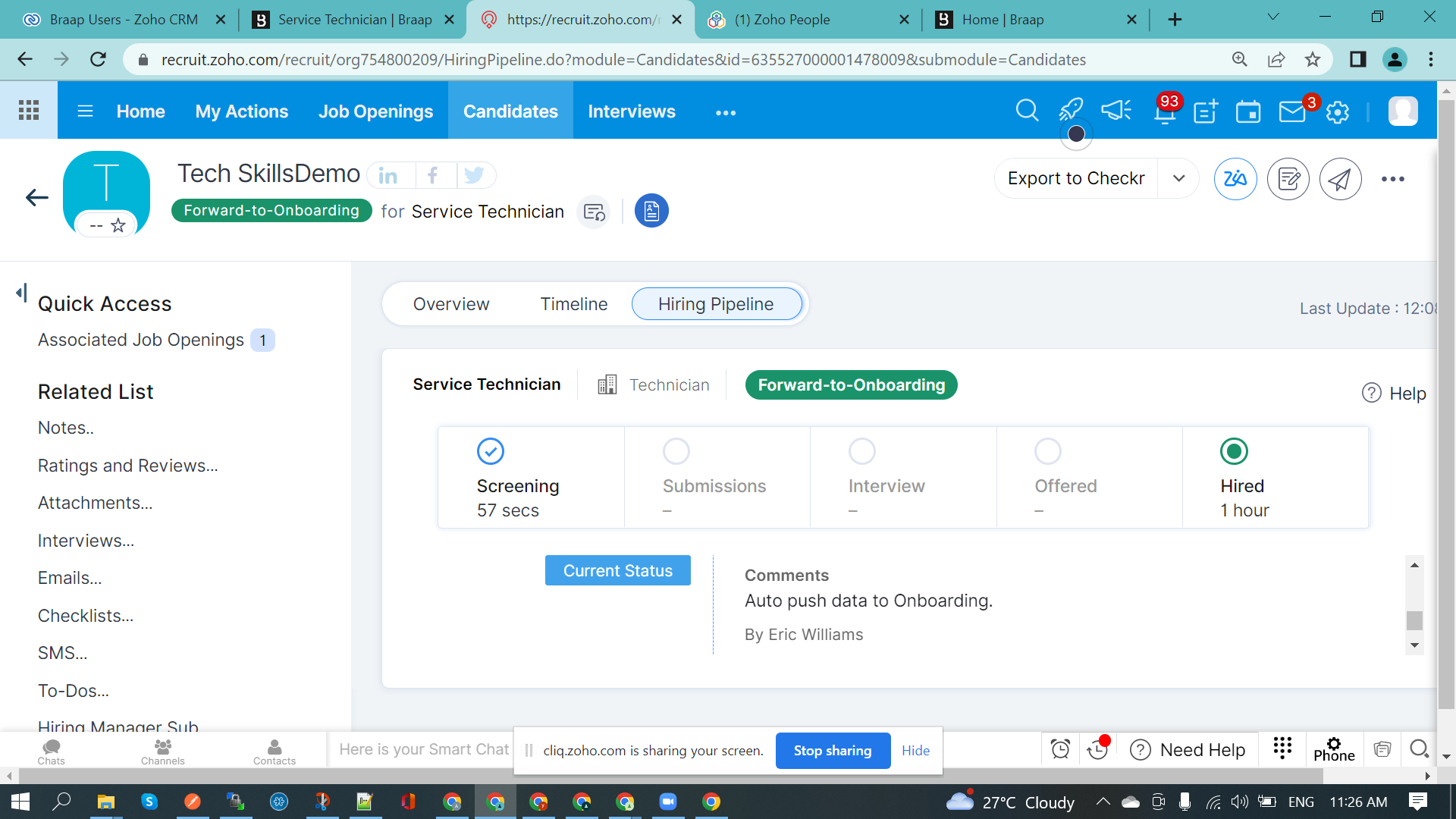Collapse the Quick Access side panel
The width and height of the screenshot is (1456, 819).
21,292
